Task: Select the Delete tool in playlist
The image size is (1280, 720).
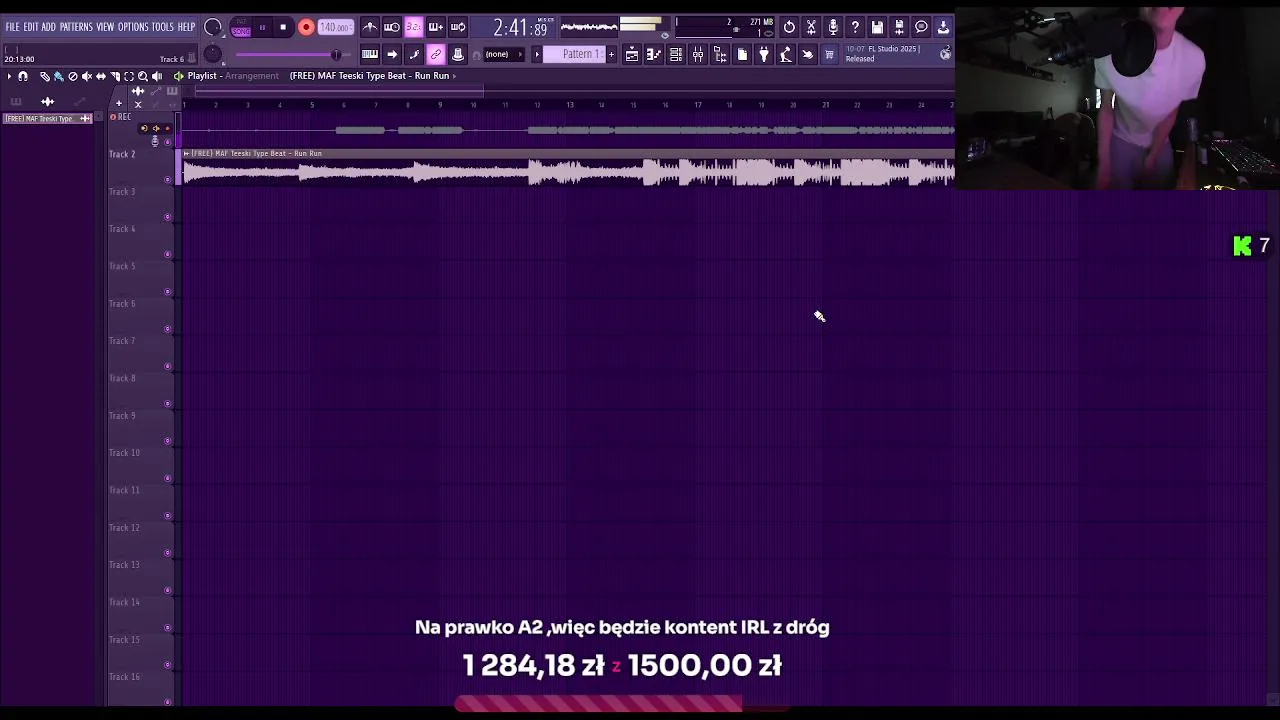Action: point(73,76)
